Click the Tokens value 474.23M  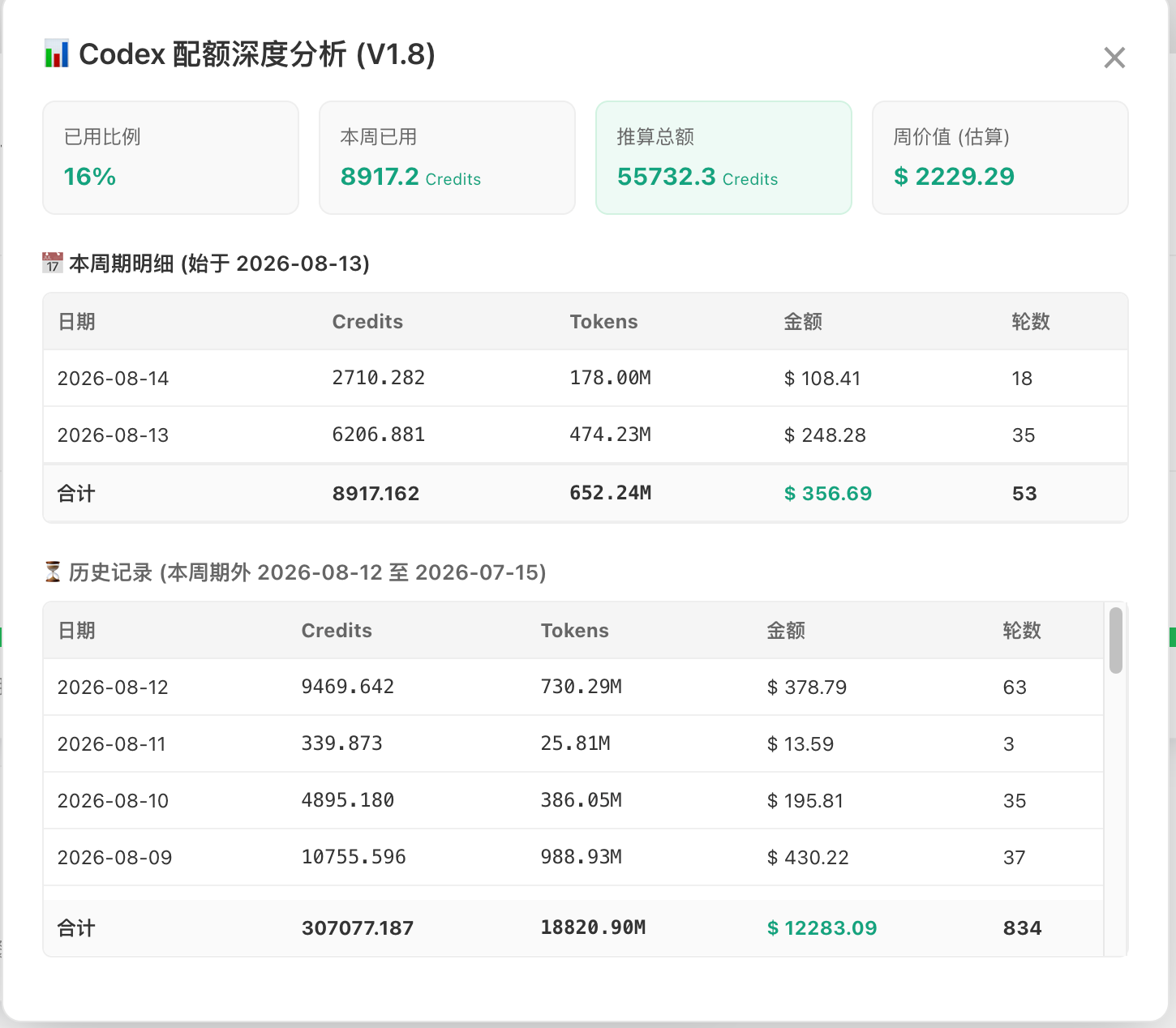[610, 435]
